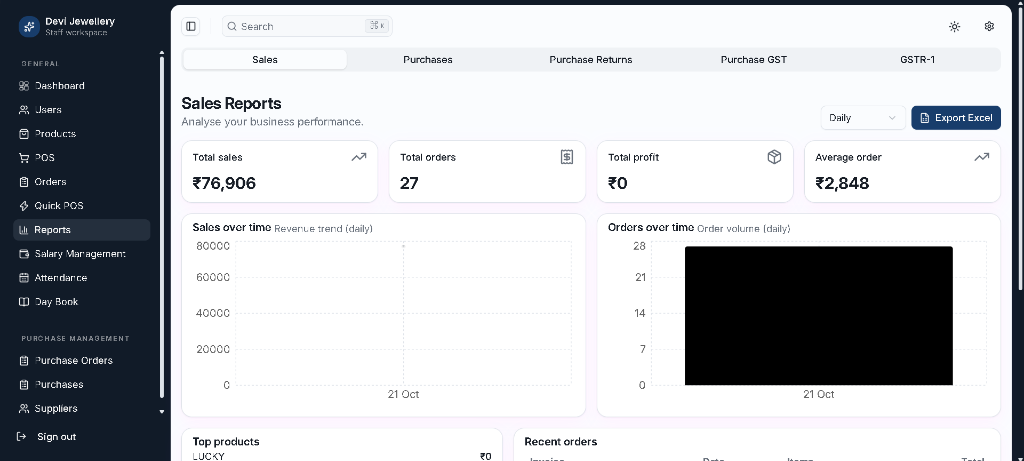Click the Sign out arrow icon

tap(22, 436)
